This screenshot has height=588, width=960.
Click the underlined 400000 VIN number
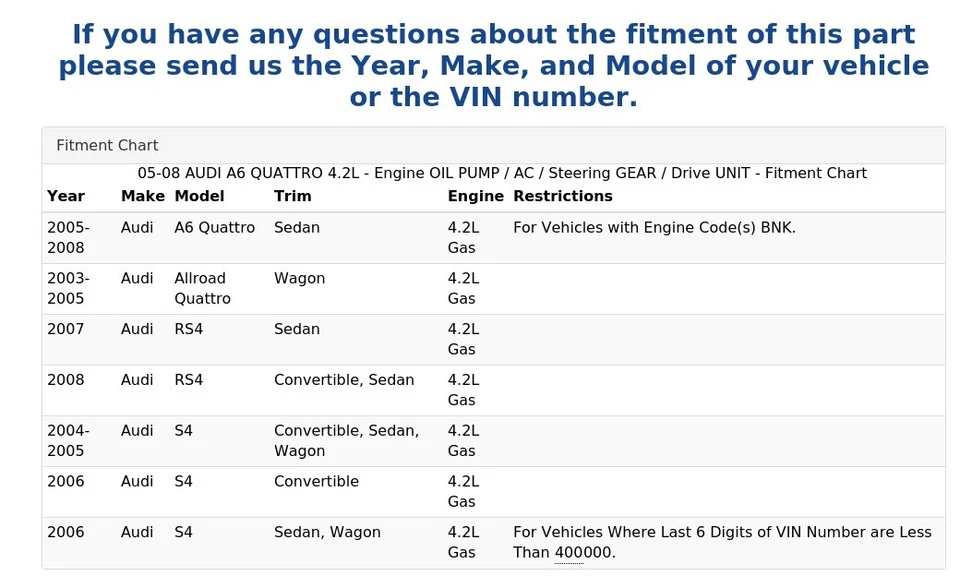point(569,552)
